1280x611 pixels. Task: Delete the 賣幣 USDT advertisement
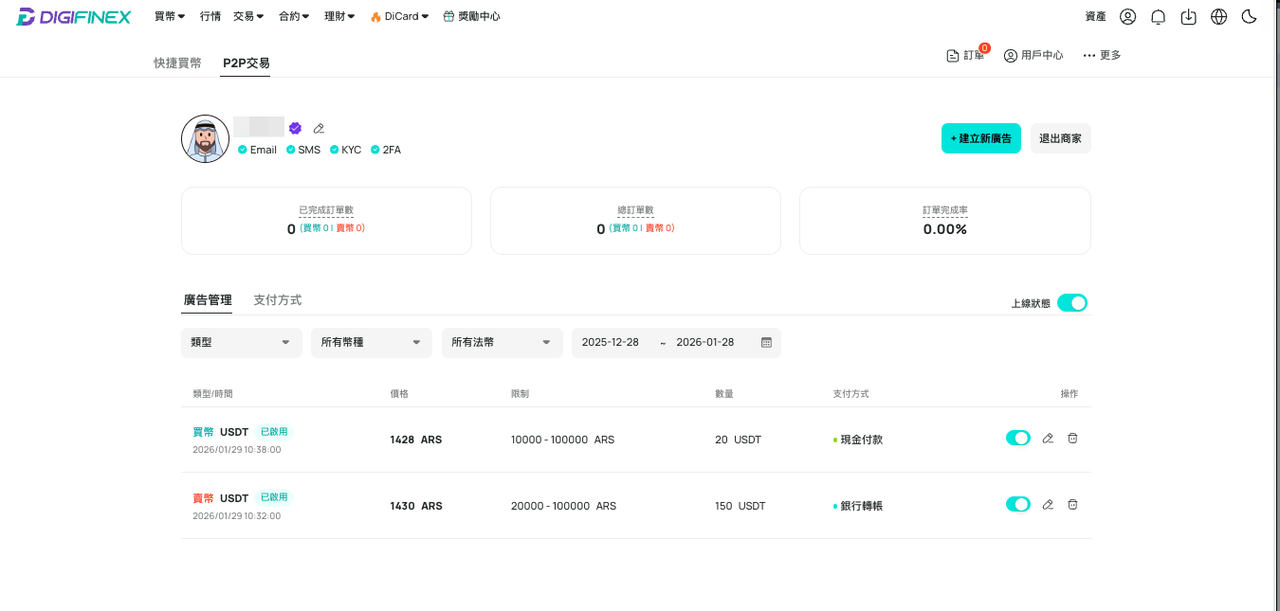(1072, 504)
